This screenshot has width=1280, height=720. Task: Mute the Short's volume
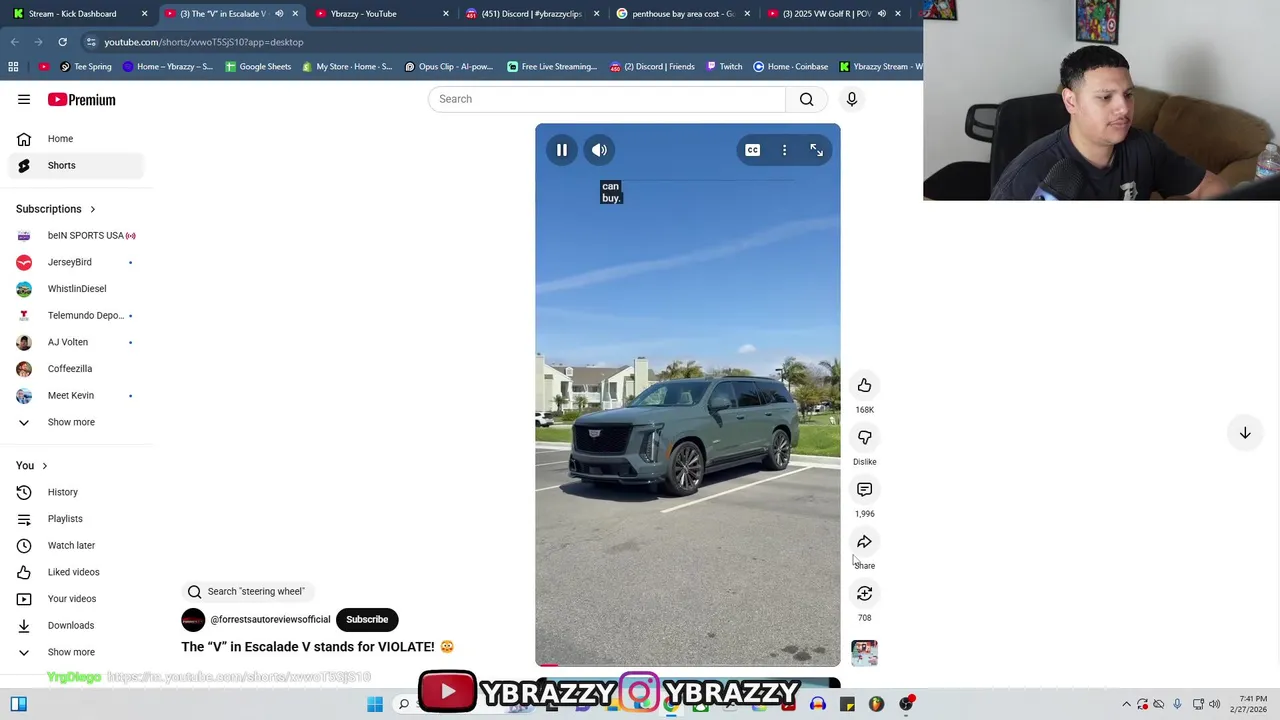pyautogui.click(x=599, y=150)
